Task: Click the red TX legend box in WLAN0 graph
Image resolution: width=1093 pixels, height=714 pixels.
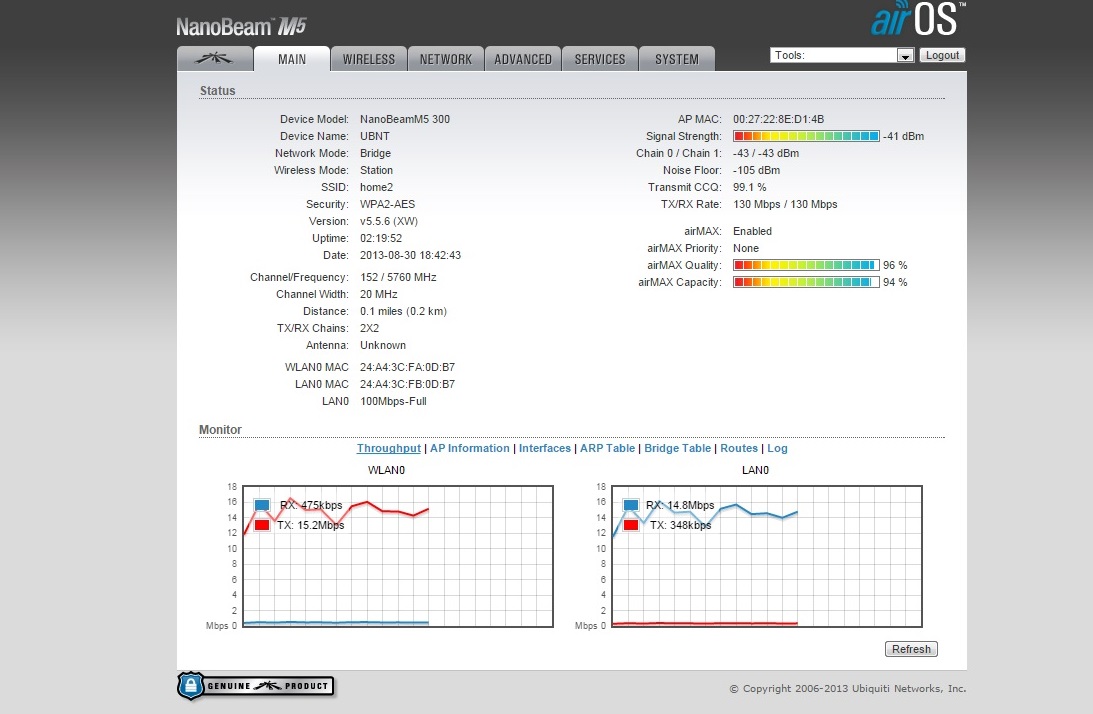Action: click(x=262, y=525)
